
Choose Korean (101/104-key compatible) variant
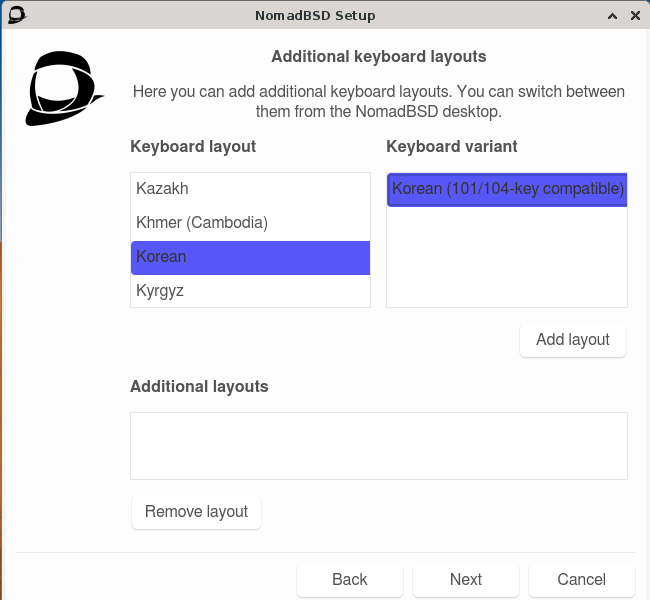point(507,189)
